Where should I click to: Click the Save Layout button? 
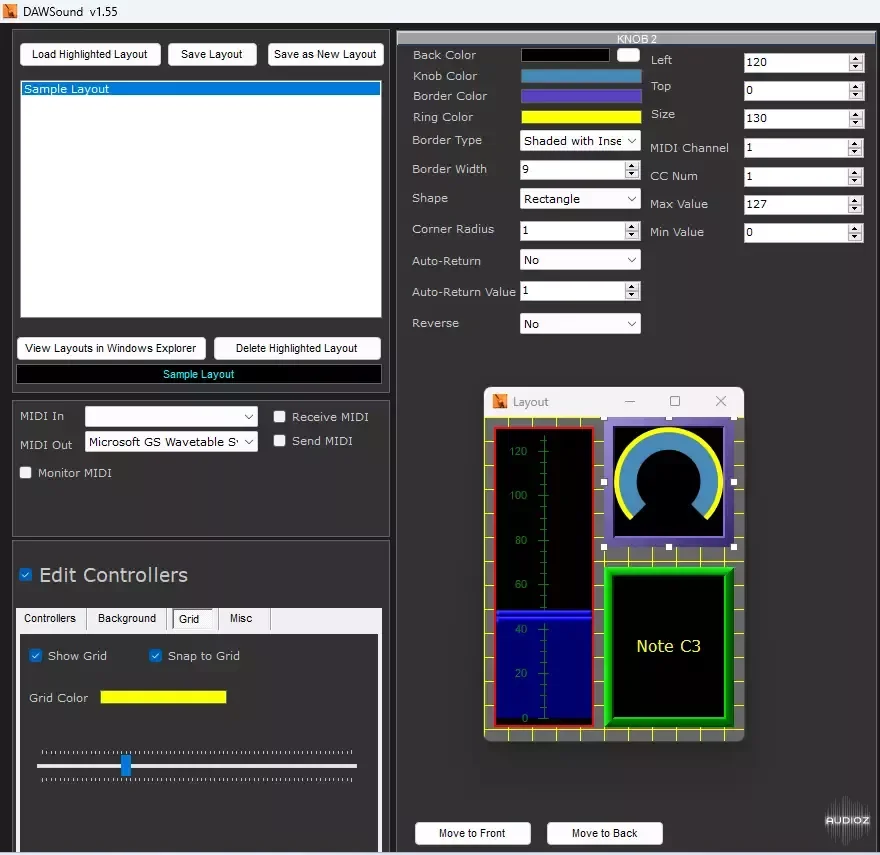pyautogui.click(x=212, y=54)
